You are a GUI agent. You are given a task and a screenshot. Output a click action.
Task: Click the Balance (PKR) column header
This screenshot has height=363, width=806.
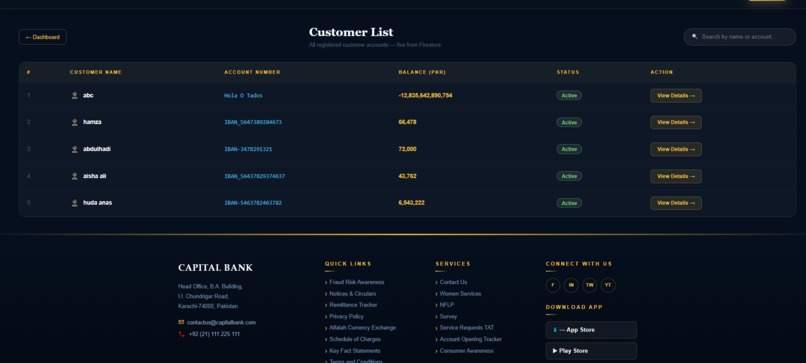422,72
